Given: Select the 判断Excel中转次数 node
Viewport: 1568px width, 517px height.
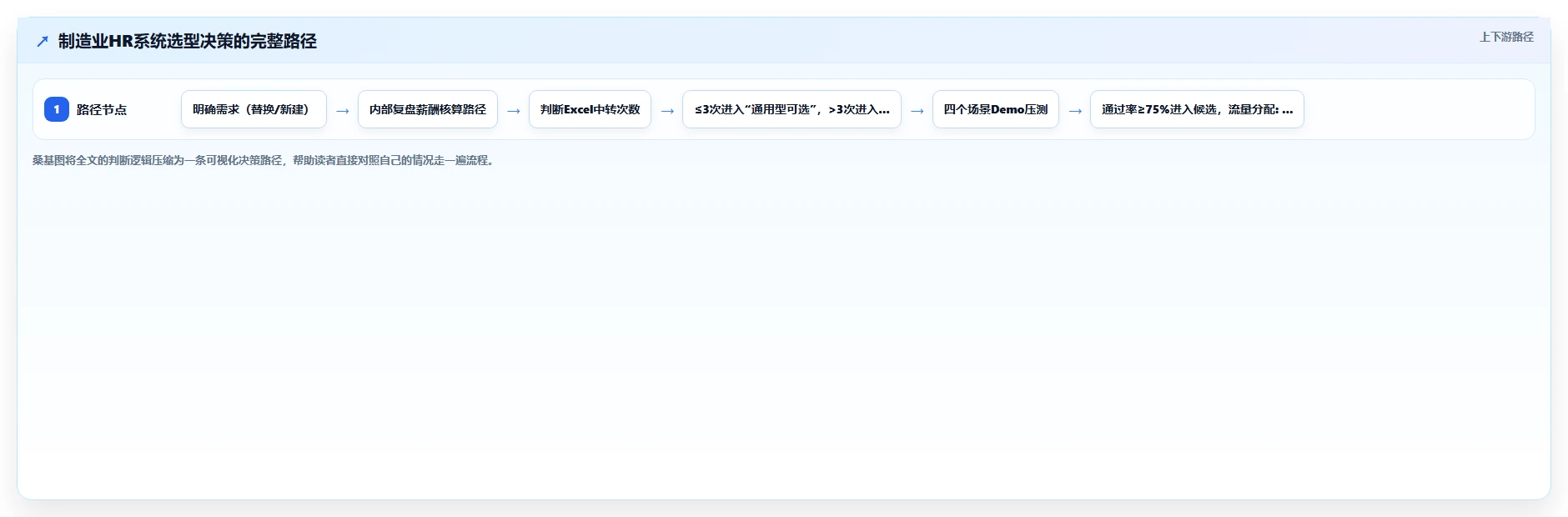Looking at the screenshot, I should (590, 109).
